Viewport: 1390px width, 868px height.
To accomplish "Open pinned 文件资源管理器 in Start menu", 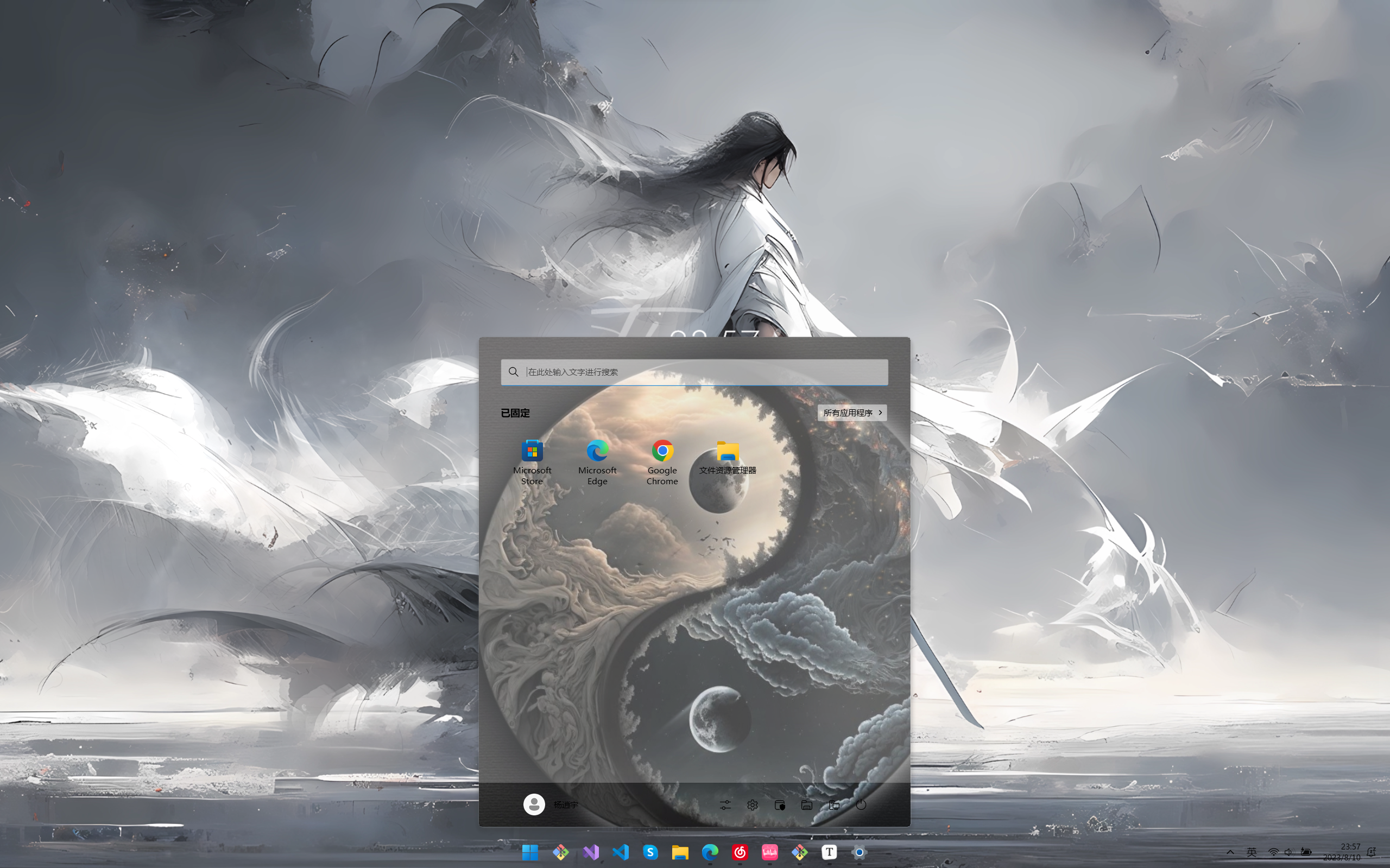I will pyautogui.click(x=728, y=458).
